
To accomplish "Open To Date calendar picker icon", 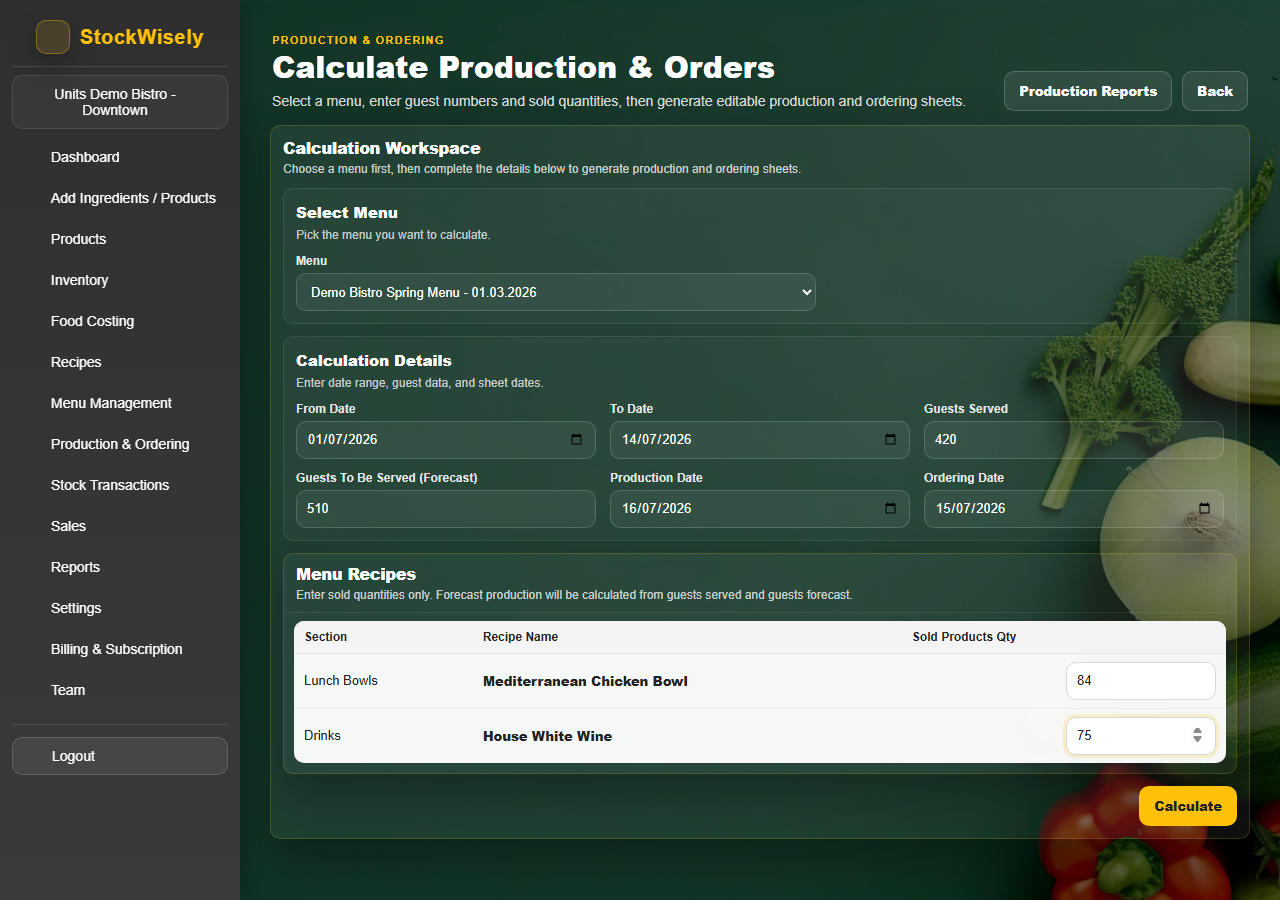I will [x=890, y=440].
